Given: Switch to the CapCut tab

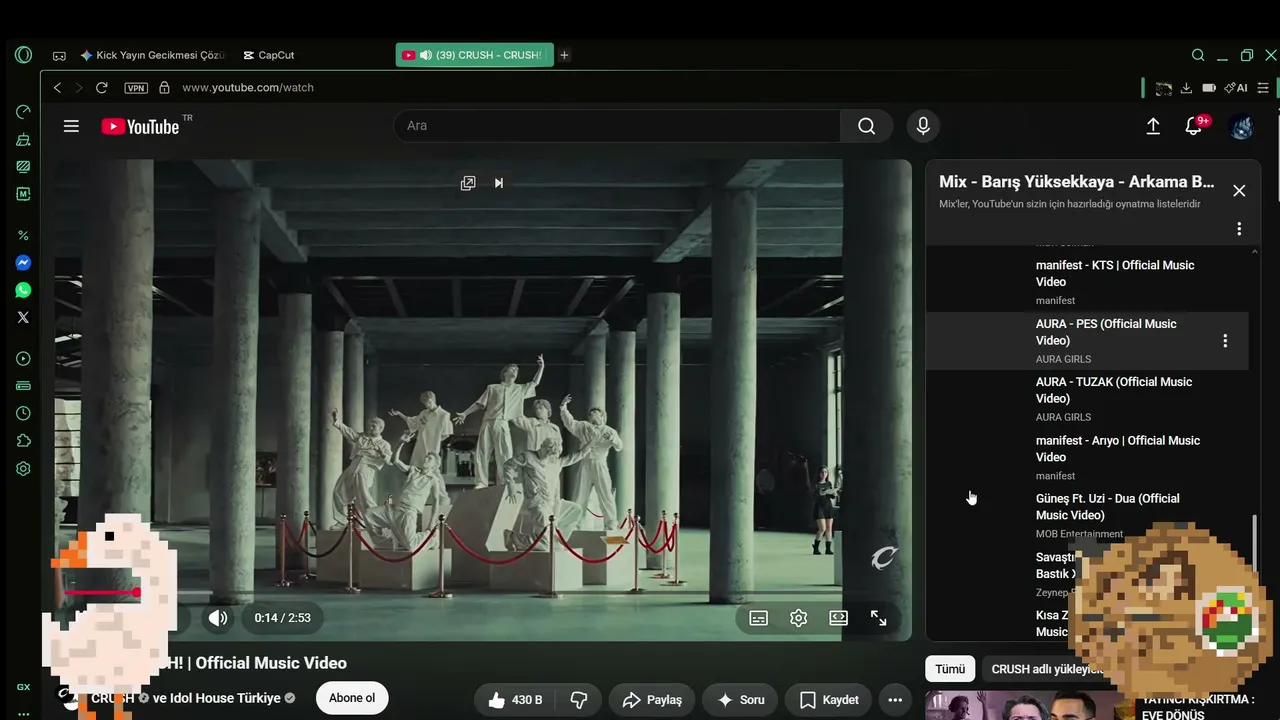Looking at the screenshot, I should point(269,55).
